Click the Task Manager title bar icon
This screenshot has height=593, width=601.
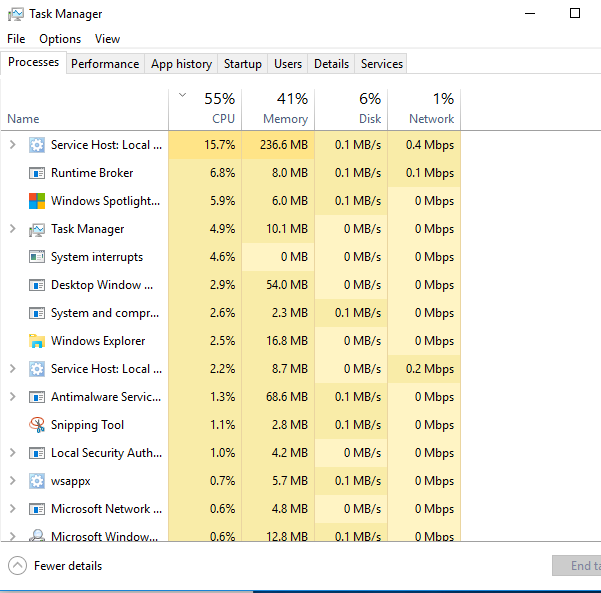[16, 14]
